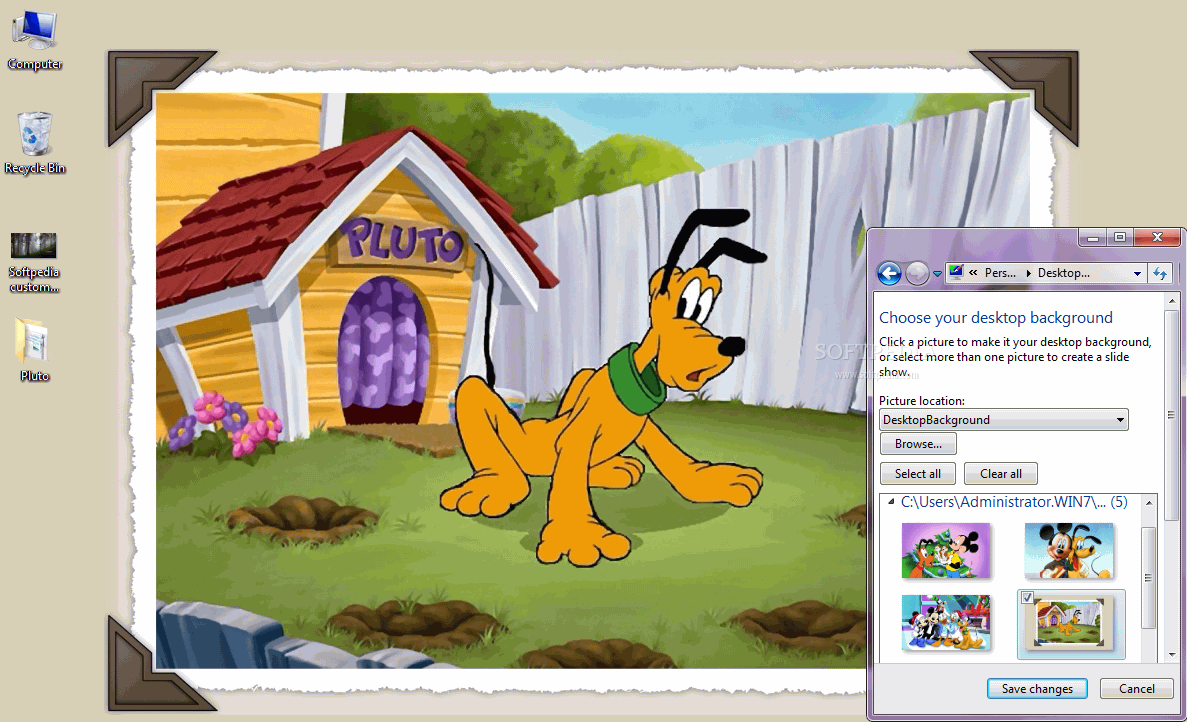Click the Cancel button

coord(1136,689)
